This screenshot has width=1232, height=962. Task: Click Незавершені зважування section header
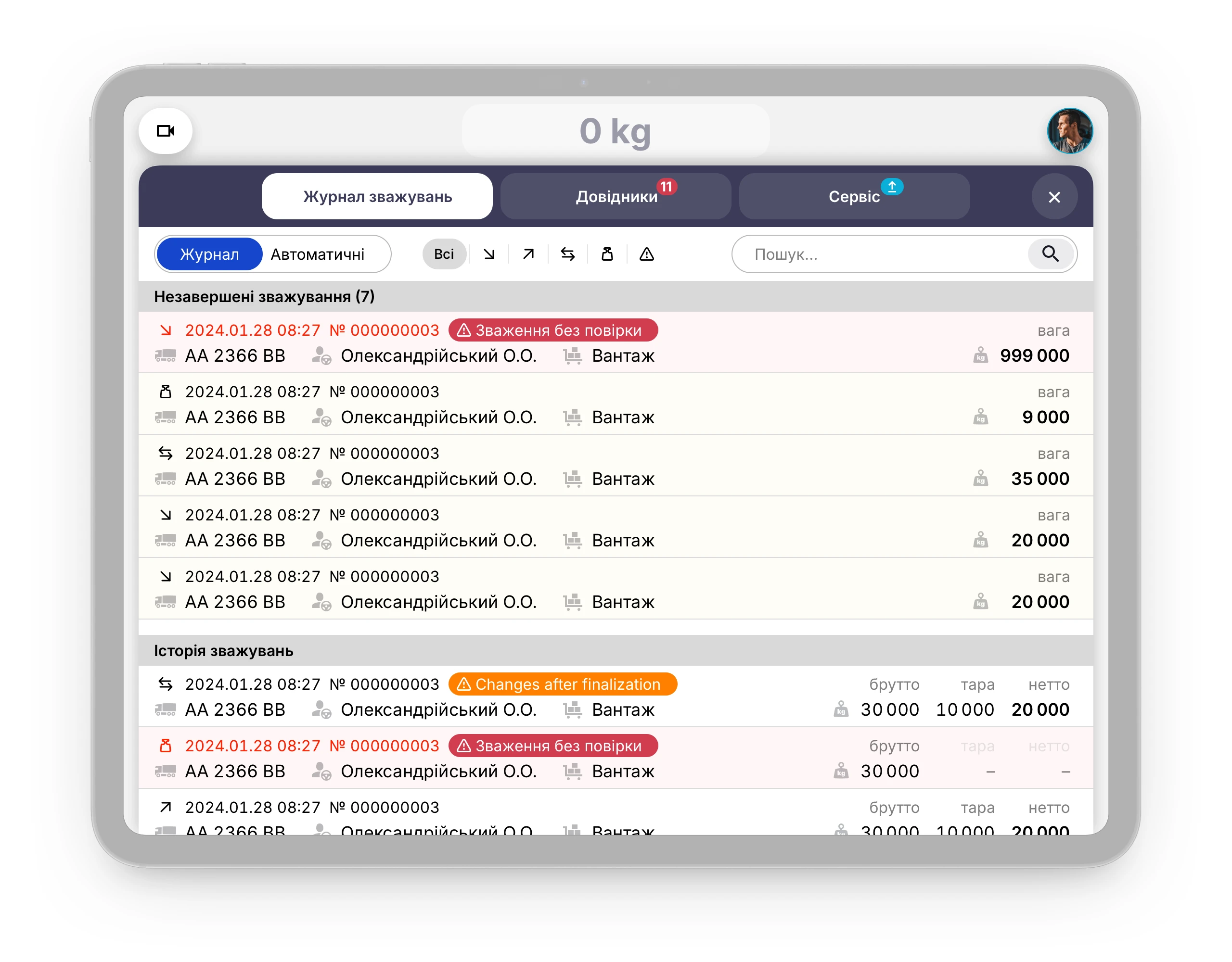(x=264, y=297)
